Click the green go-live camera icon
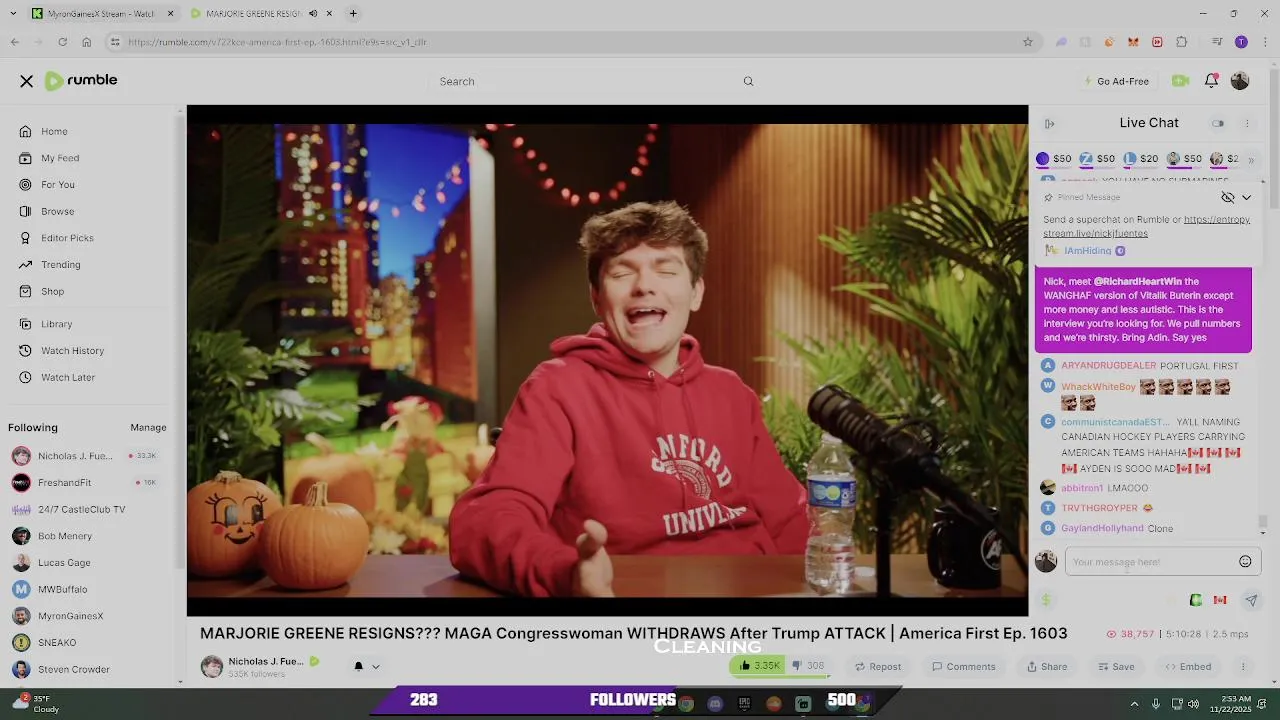Image resolution: width=1280 pixels, height=720 pixels. (1180, 81)
